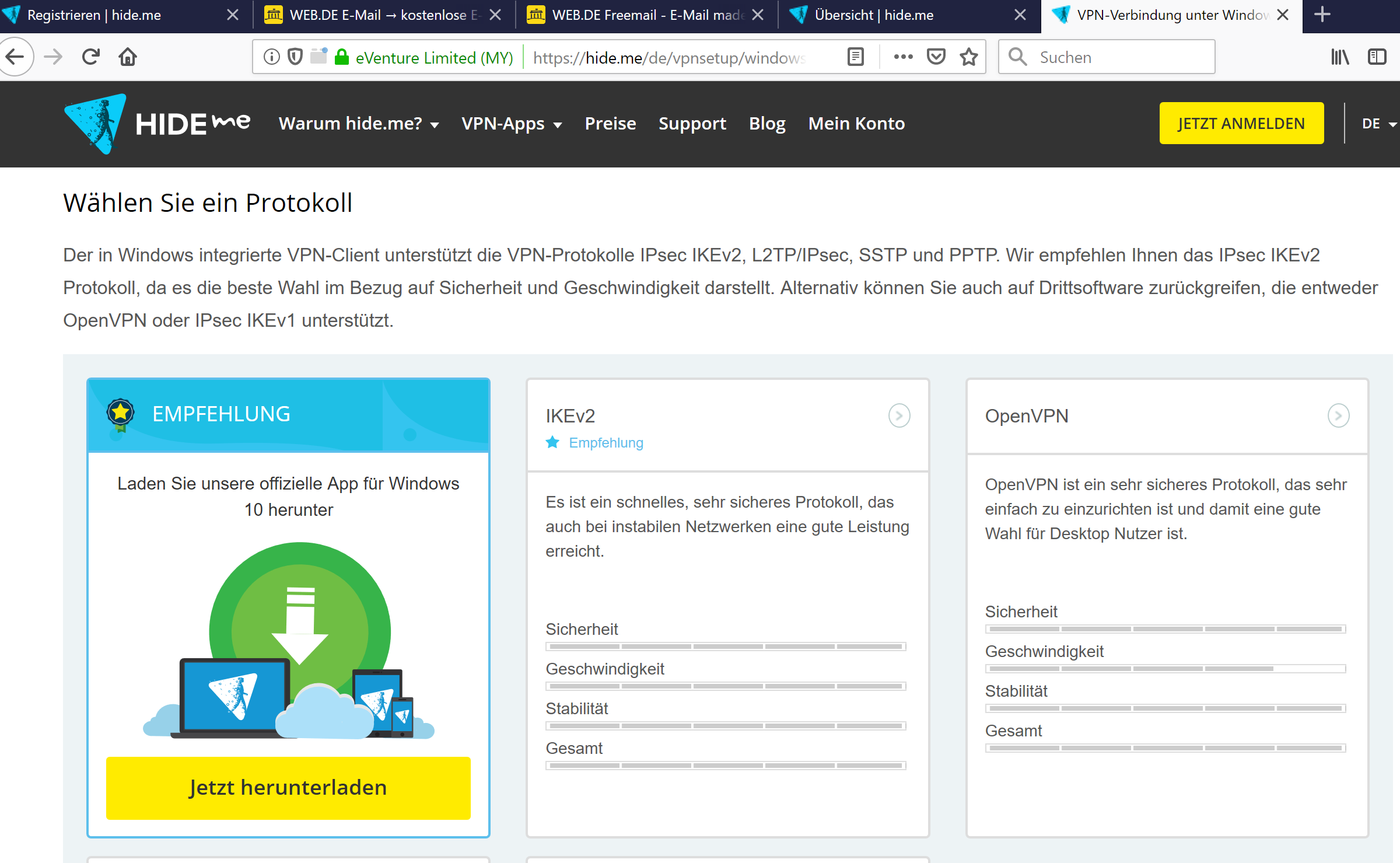Open the Preise menu item

[610, 124]
